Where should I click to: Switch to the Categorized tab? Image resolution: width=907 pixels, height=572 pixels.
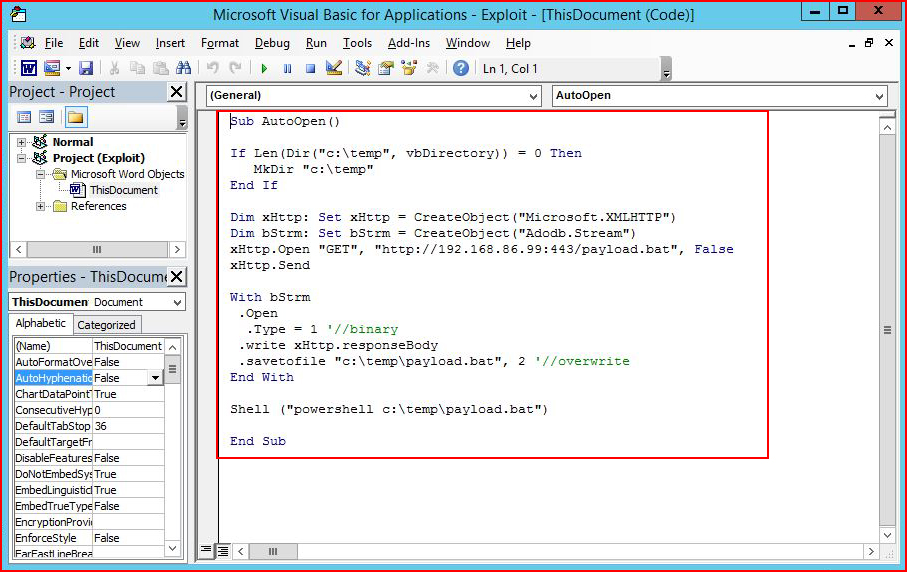point(106,325)
